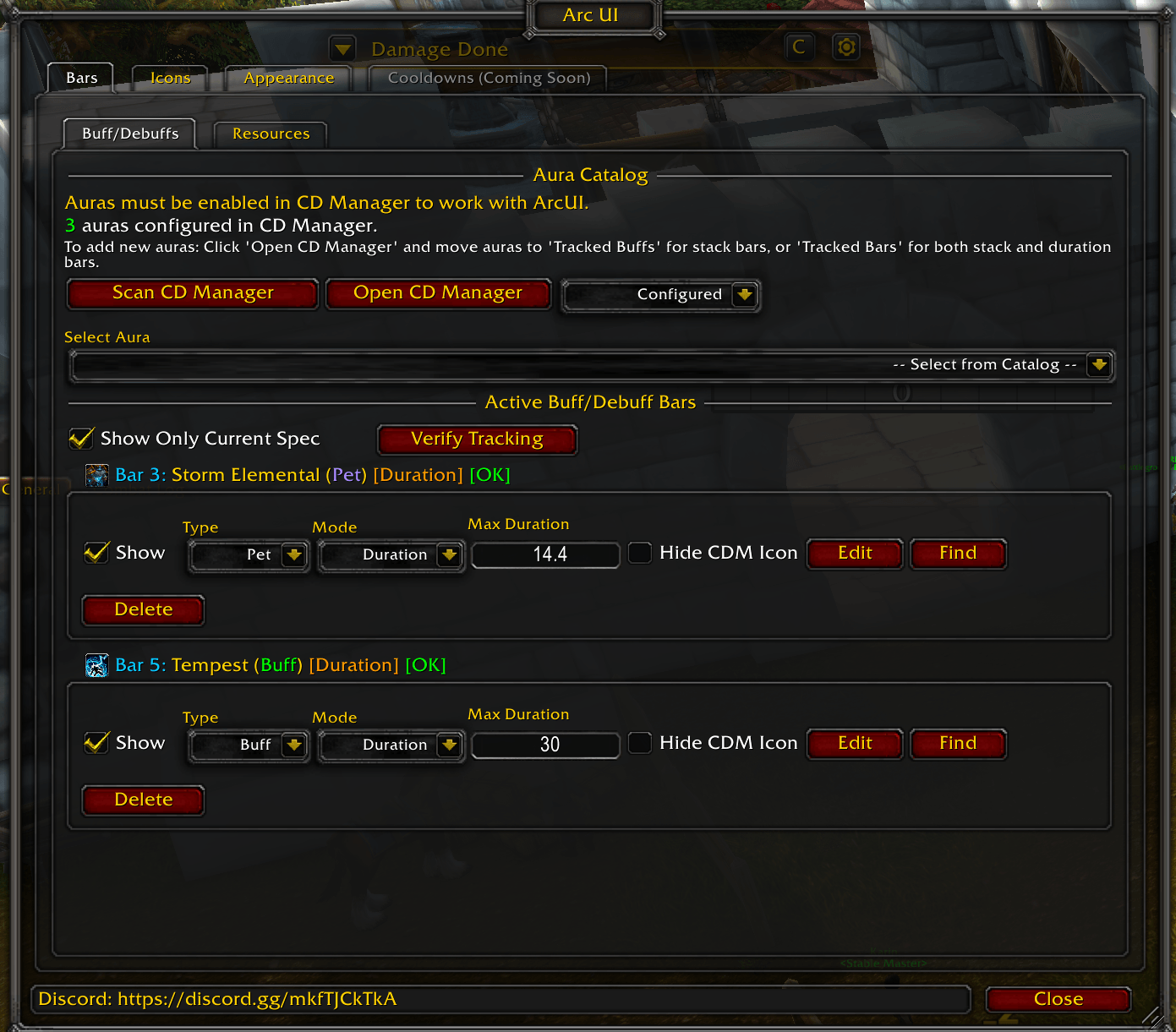Expand the Select from Catalog dropdown

pyautogui.click(x=1099, y=365)
